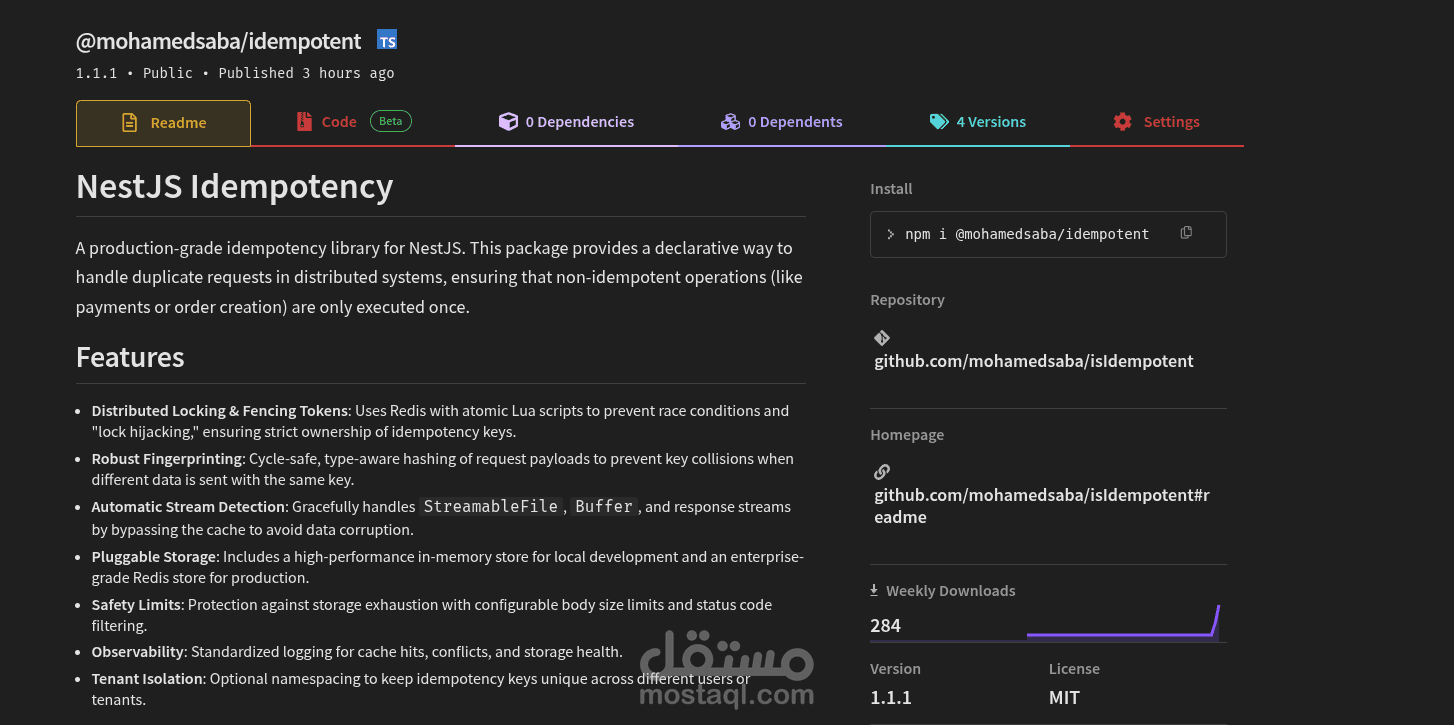The height and width of the screenshot is (725, 1454).
Task: Click the 'Observability' bullet text
Action: (357, 652)
